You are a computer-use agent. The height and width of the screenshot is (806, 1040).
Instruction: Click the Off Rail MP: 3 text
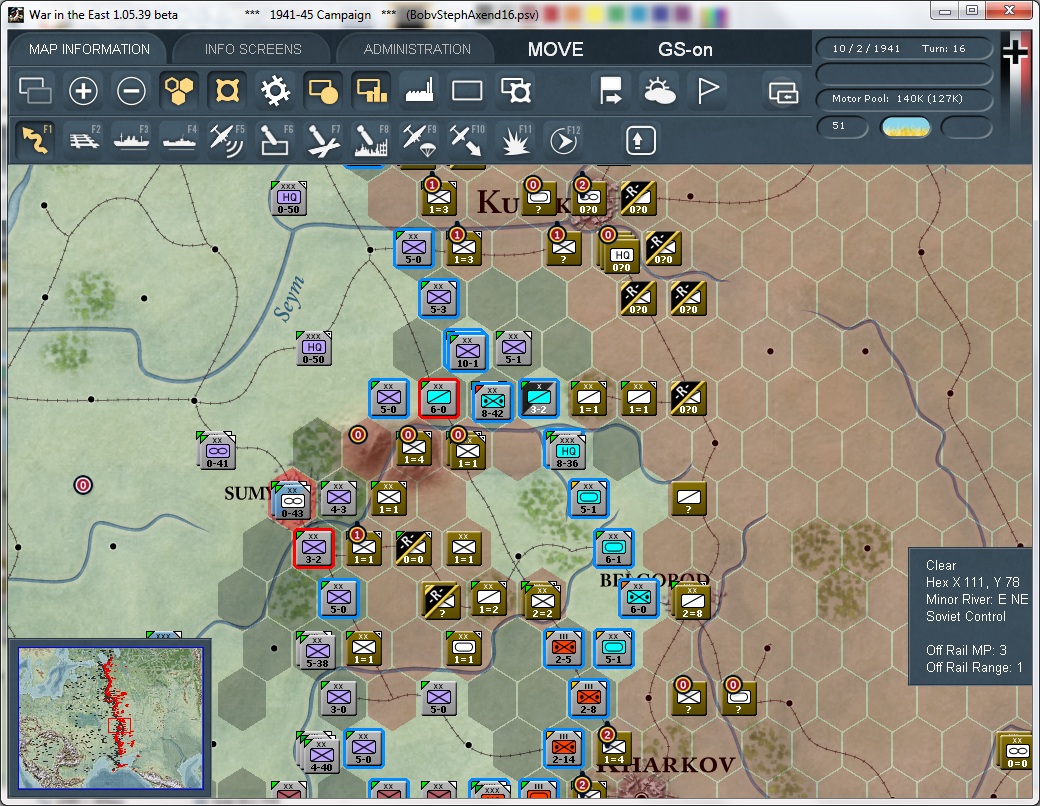click(x=966, y=650)
